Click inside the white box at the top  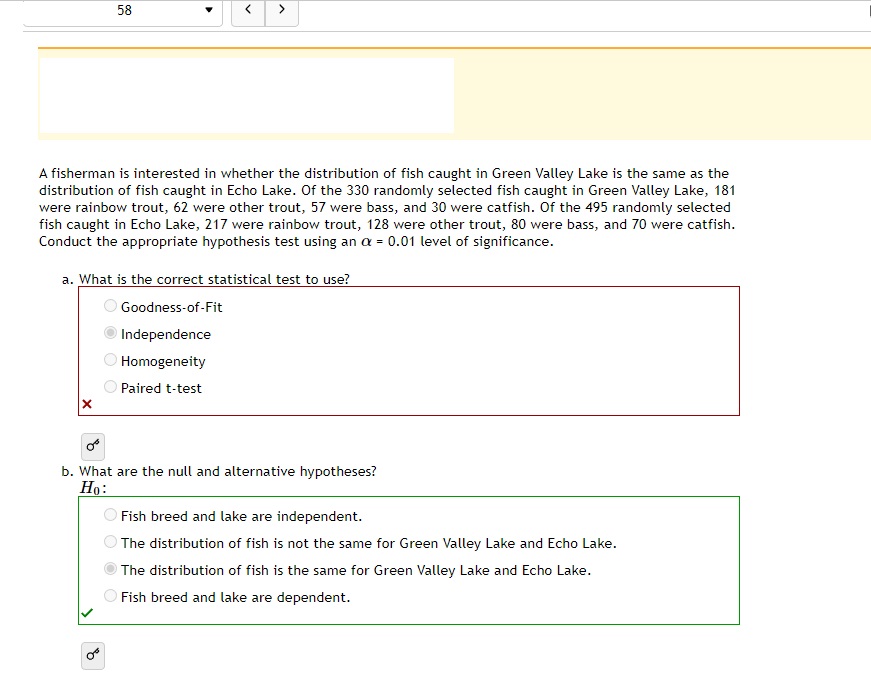click(x=245, y=95)
